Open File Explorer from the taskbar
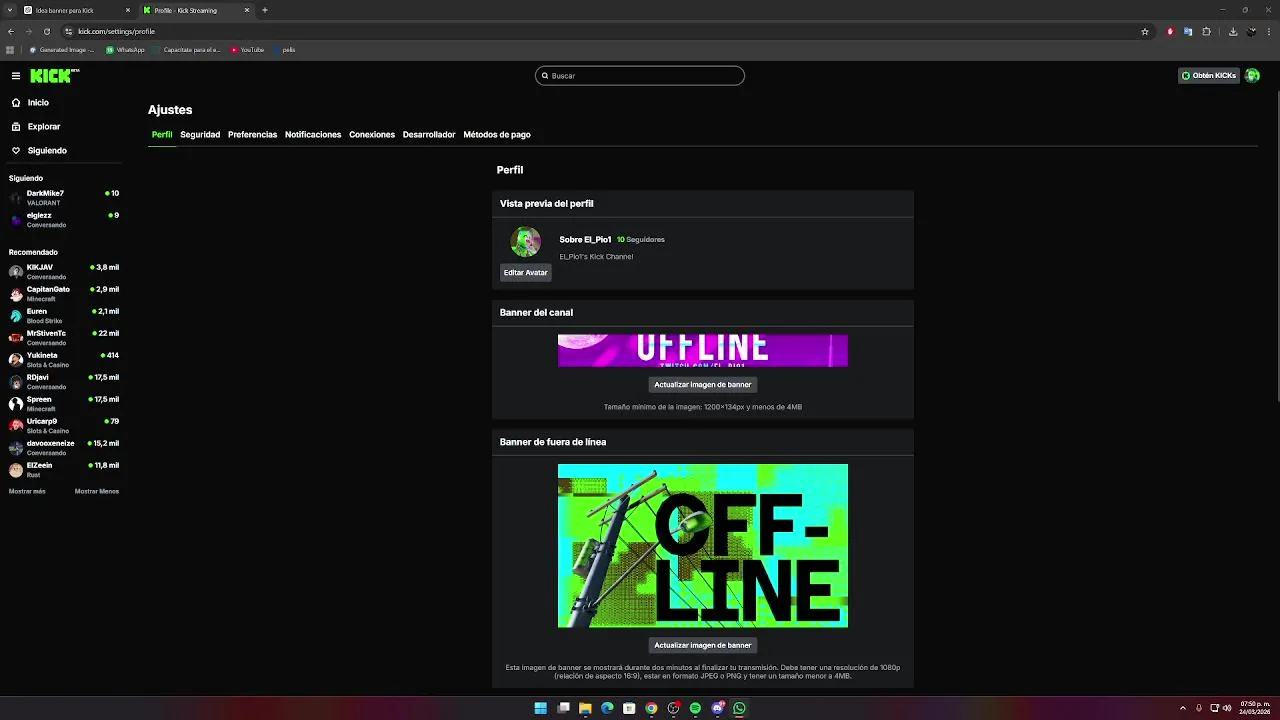Image resolution: width=1280 pixels, height=720 pixels. 585,708
